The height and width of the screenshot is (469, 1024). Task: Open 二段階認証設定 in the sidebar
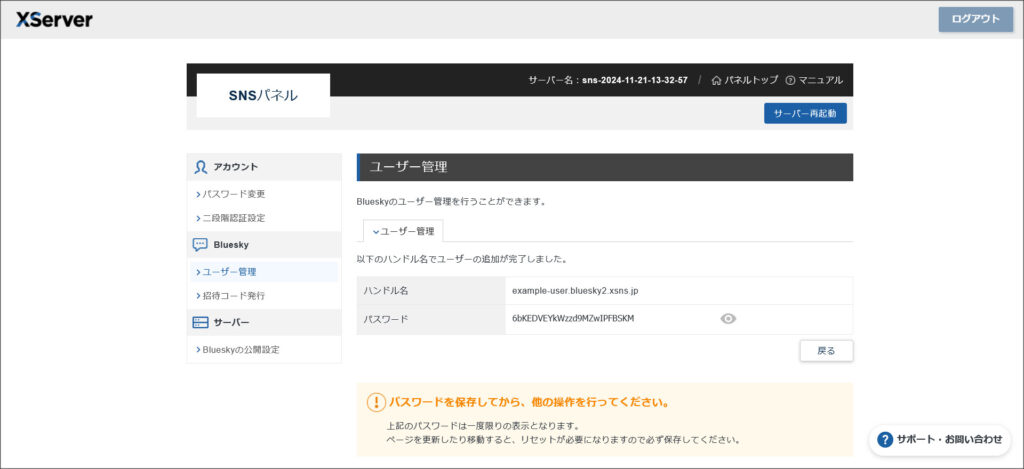233,218
